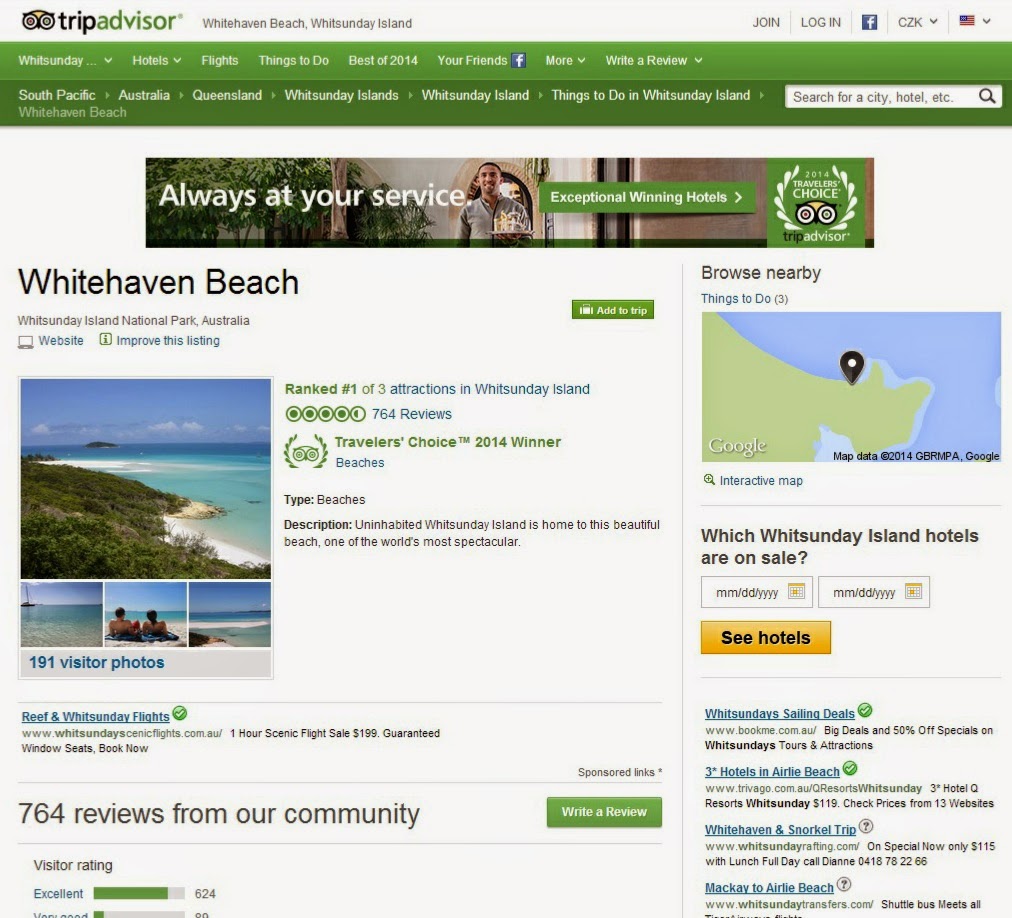Open the Things to Do tab
The width and height of the screenshot is (1012, 918).
click(294, 61)
